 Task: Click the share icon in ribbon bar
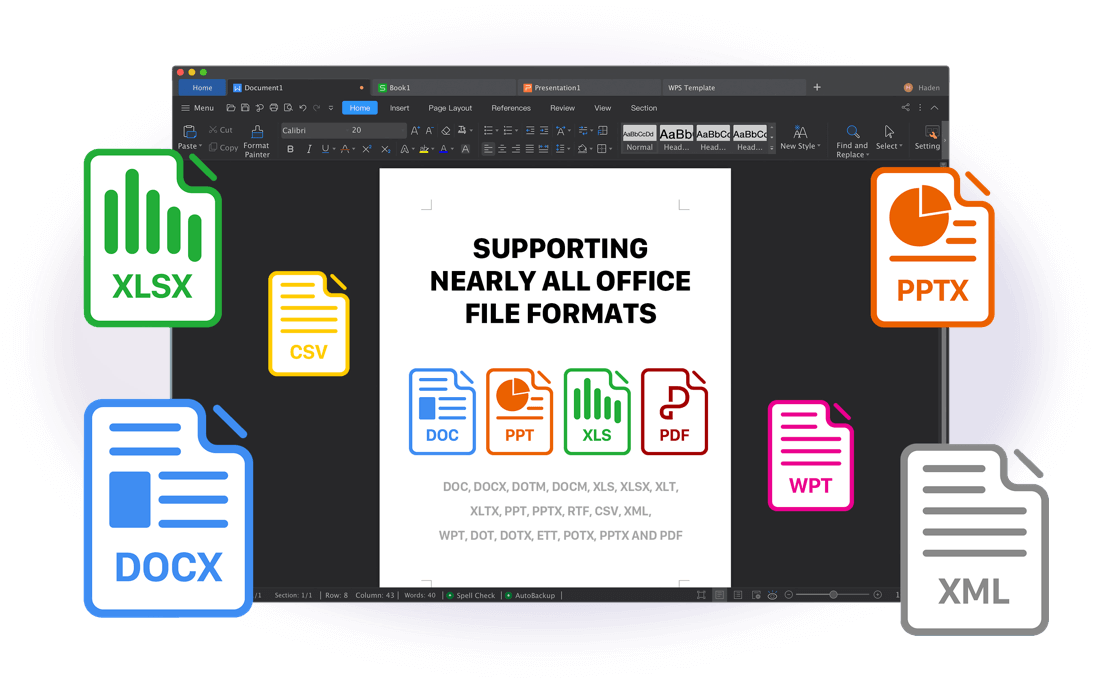point(905,108)
